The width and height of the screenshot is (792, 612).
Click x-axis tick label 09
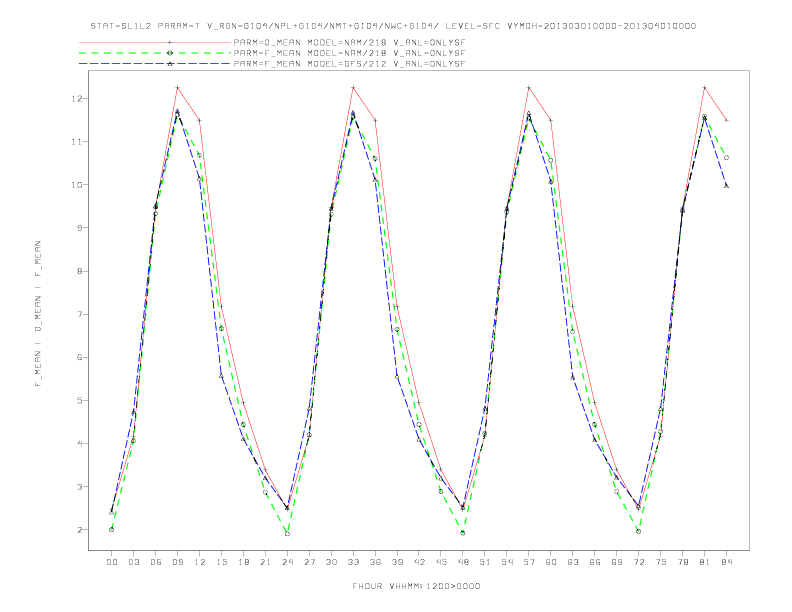point(177,562)
